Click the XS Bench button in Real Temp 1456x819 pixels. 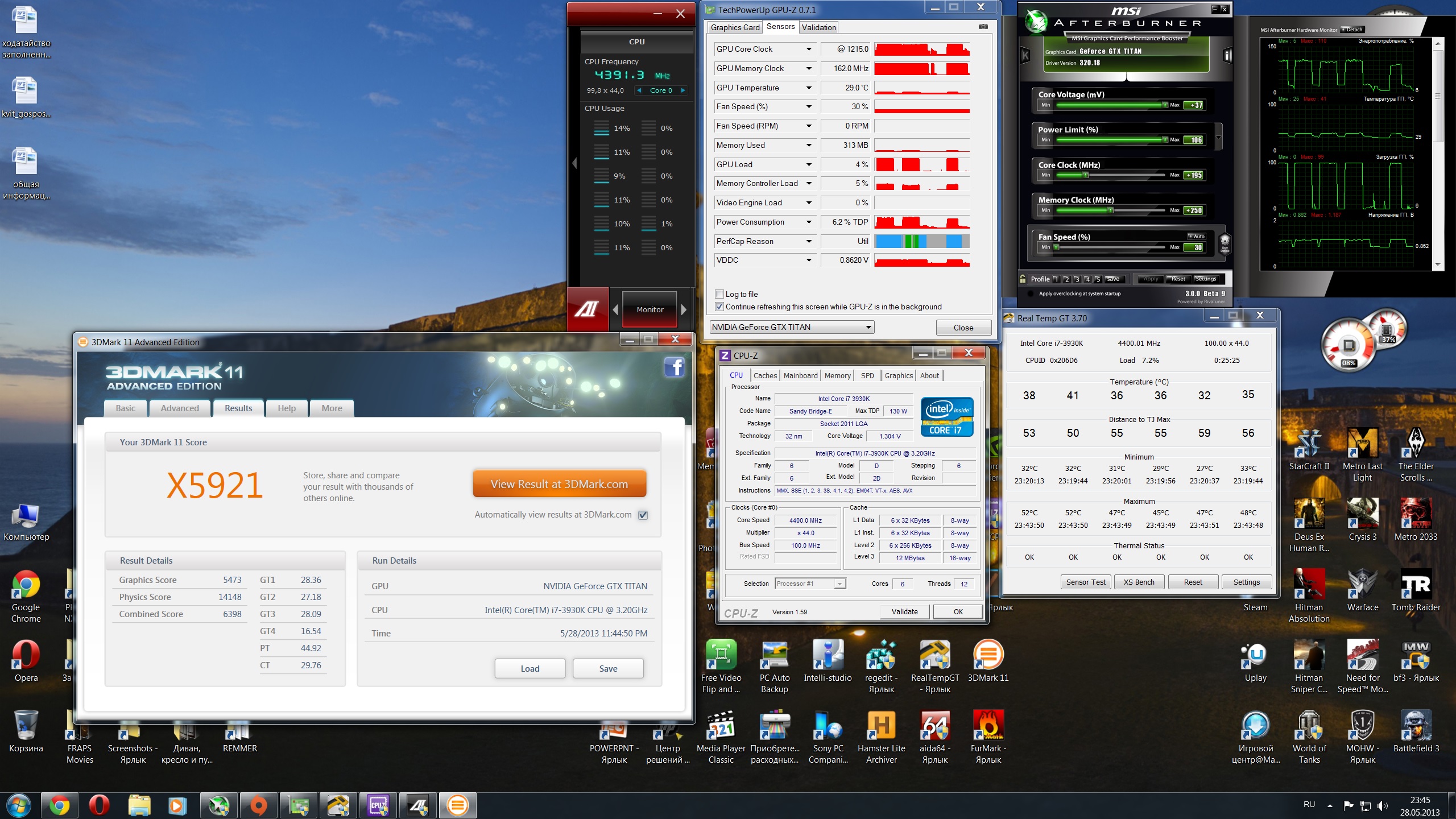pyautogui.click(x=1139, y=582)
